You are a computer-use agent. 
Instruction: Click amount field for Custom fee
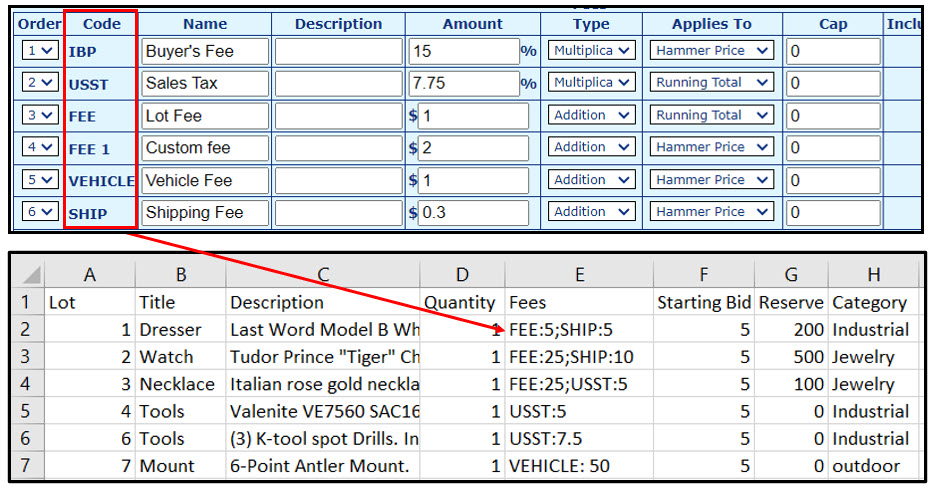[473, 148]
